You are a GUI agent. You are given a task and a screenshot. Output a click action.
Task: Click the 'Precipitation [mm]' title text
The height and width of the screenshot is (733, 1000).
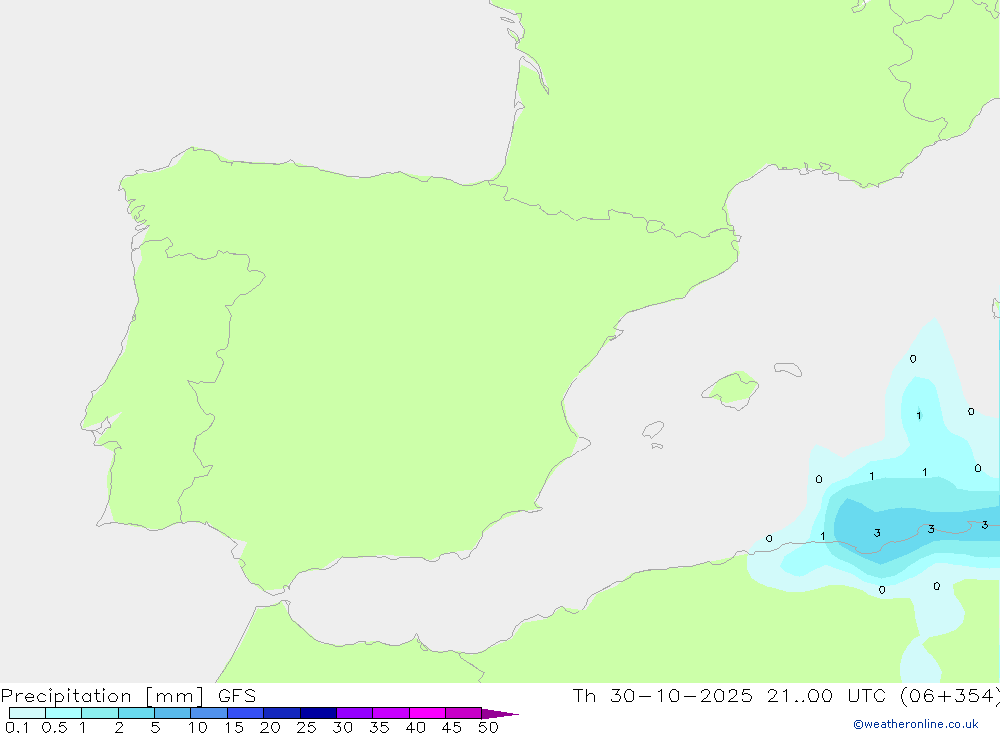tap(102, 695)
